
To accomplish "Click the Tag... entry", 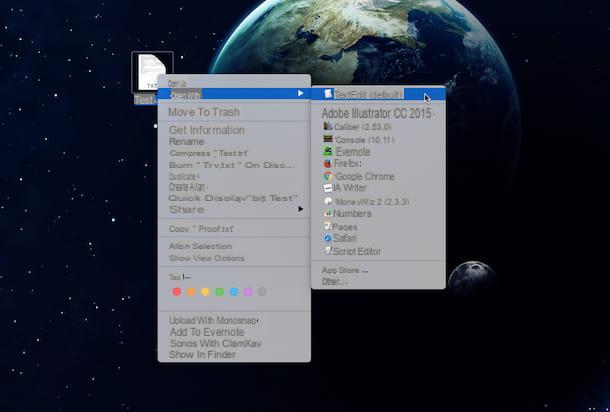I will click(180, 277).
